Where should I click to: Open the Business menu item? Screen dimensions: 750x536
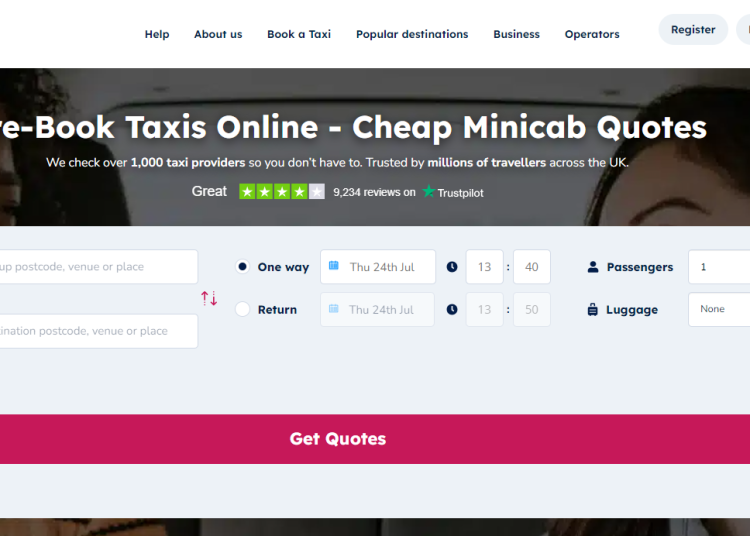coord(517,34)
